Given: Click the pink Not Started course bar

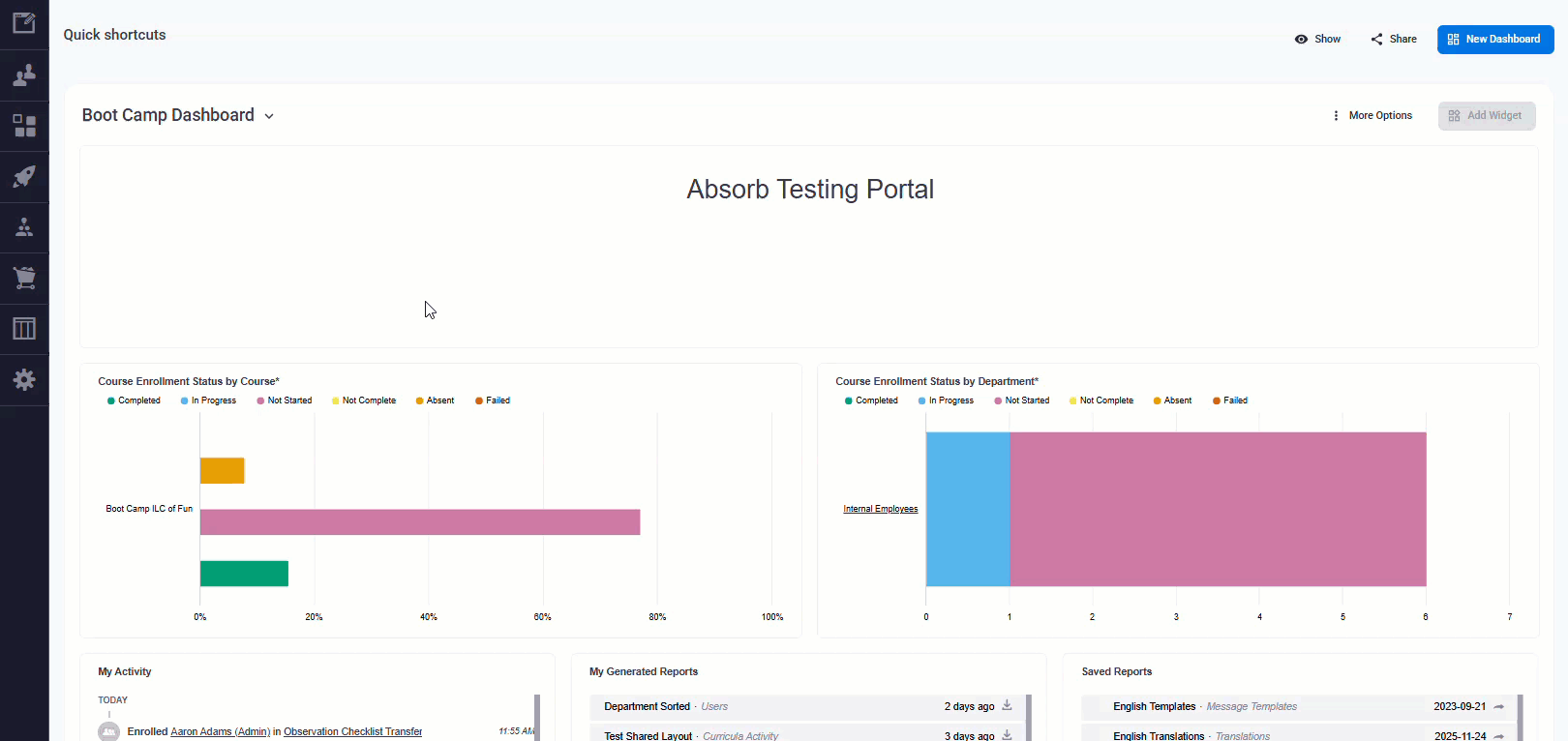Looking at the screenshot, I should tap(420, 522).
